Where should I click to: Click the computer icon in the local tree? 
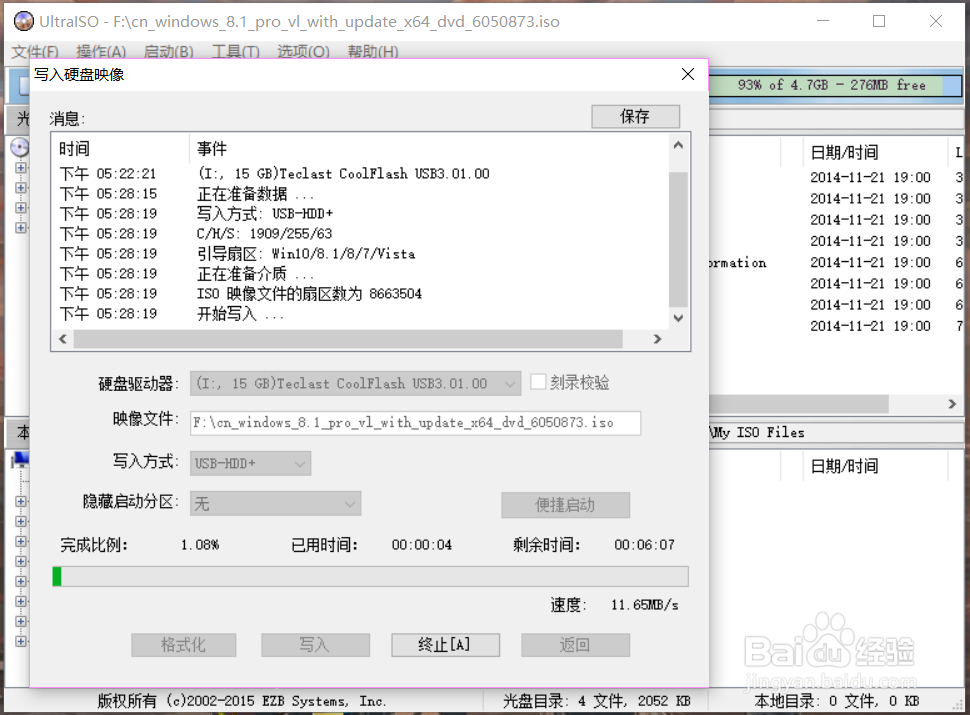pyautogui.click(x=21, y=460)
